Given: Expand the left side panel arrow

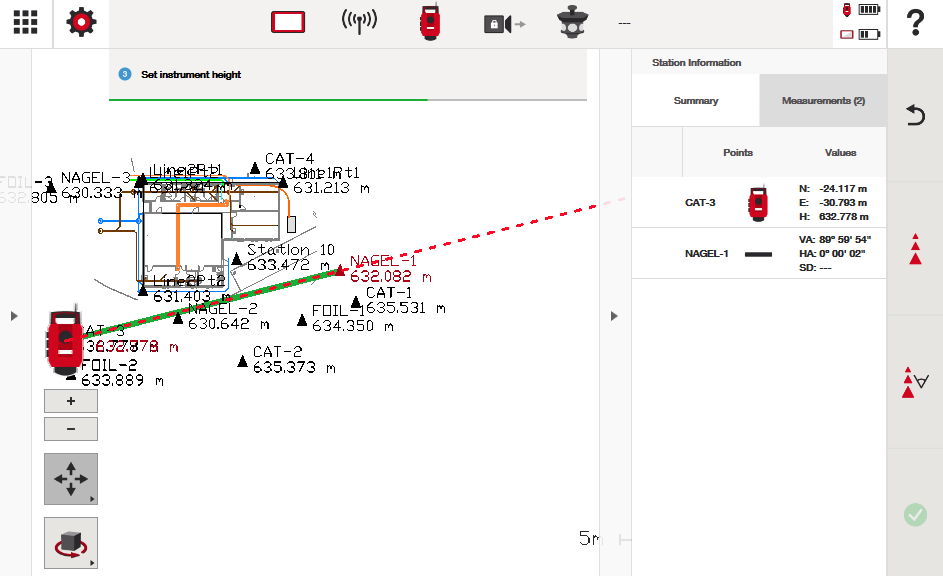Looking at the screenshot, I should pos(14,316).
